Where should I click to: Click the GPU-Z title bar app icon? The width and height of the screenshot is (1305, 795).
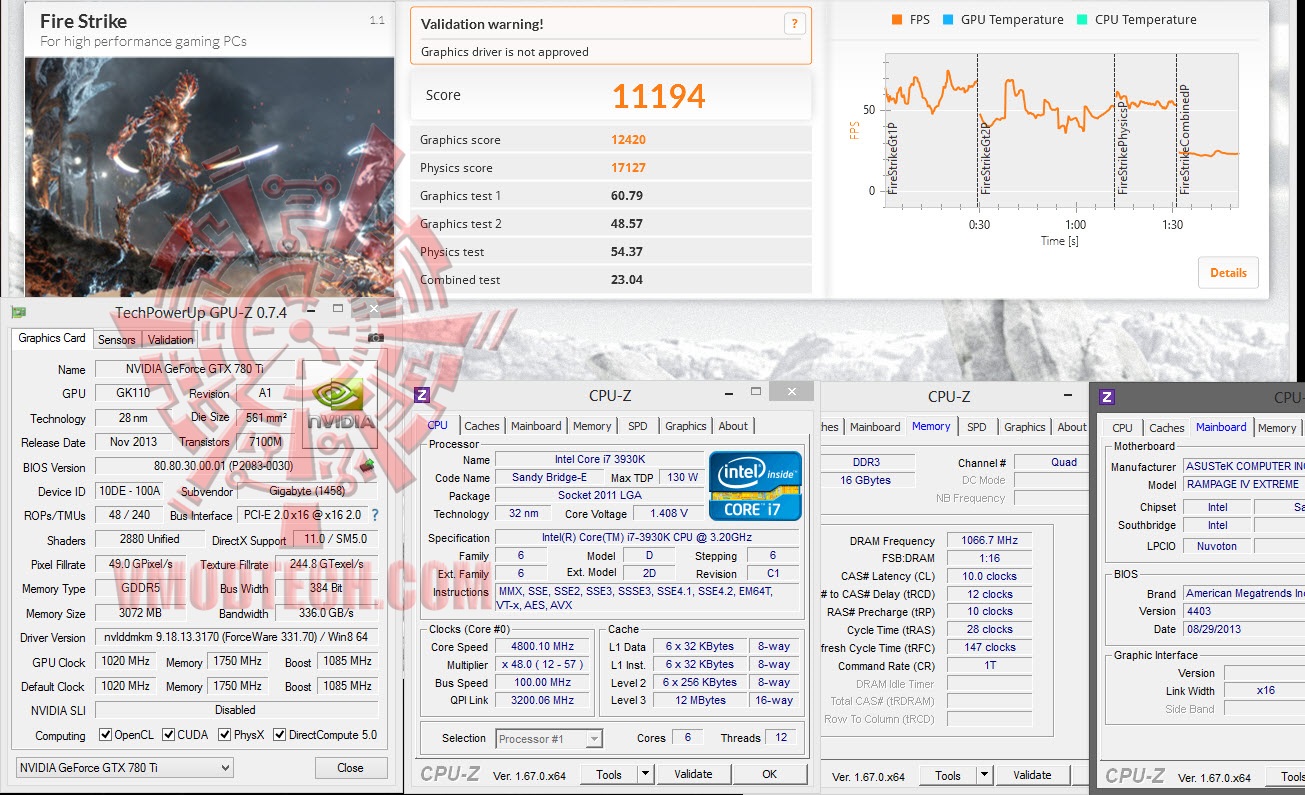click(18, 312)
